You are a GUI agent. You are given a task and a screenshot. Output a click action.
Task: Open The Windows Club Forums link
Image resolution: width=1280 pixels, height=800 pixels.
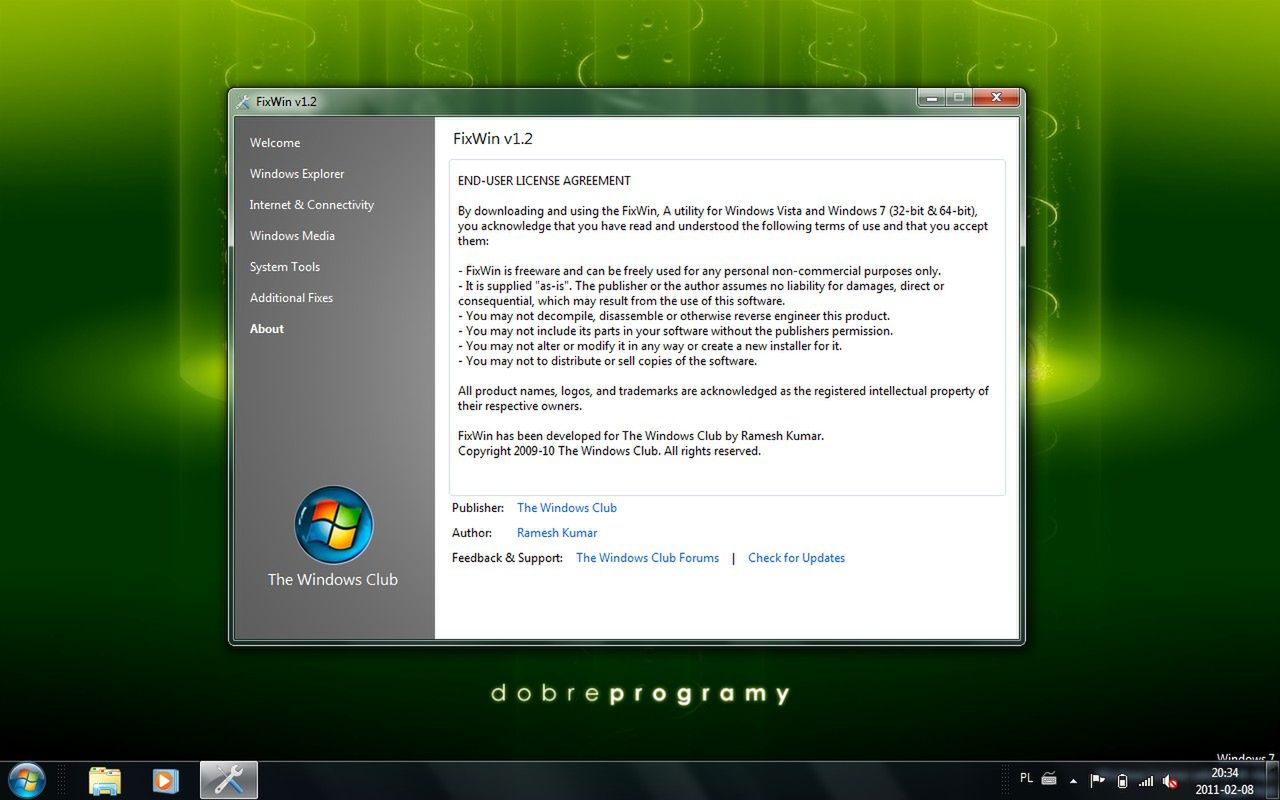click(x=647, y=557)
